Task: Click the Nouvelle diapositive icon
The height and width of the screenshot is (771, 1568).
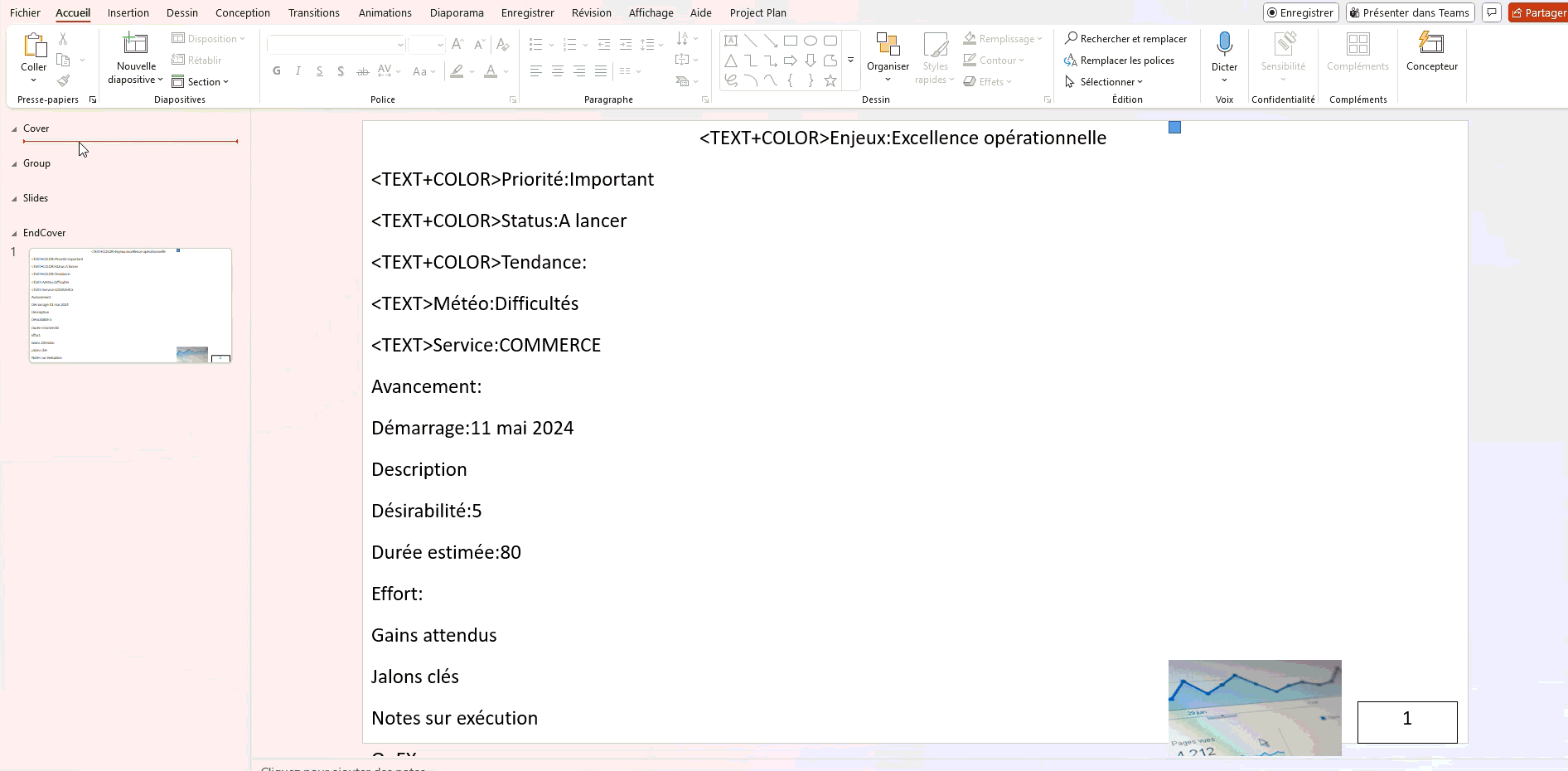Action: coord(135,44)
